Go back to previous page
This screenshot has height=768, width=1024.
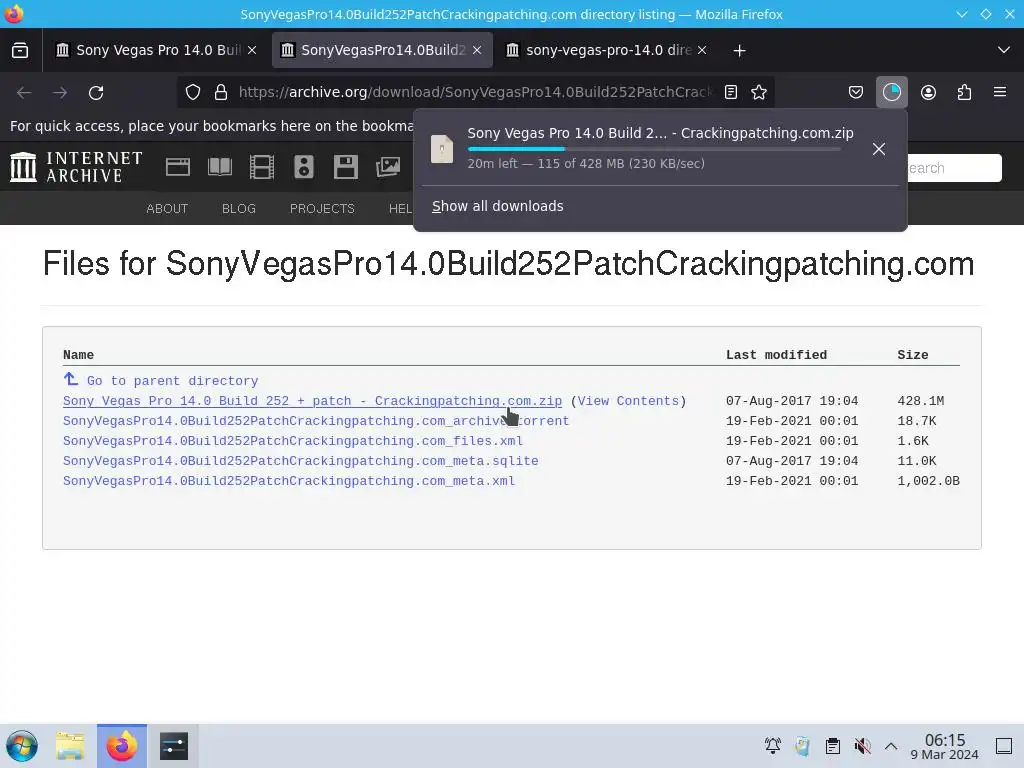pyautogui.click(x=24, y=93)
